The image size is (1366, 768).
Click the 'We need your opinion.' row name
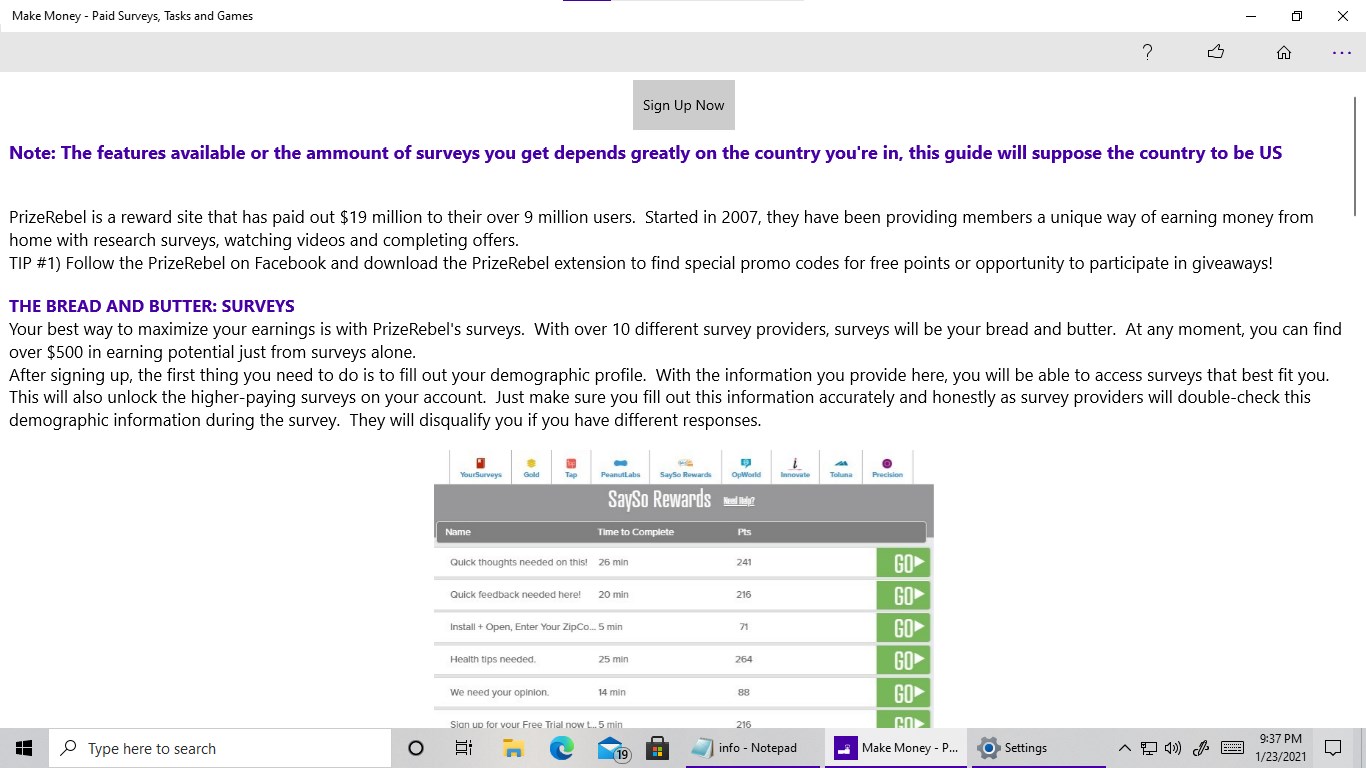tap(499, 692)
